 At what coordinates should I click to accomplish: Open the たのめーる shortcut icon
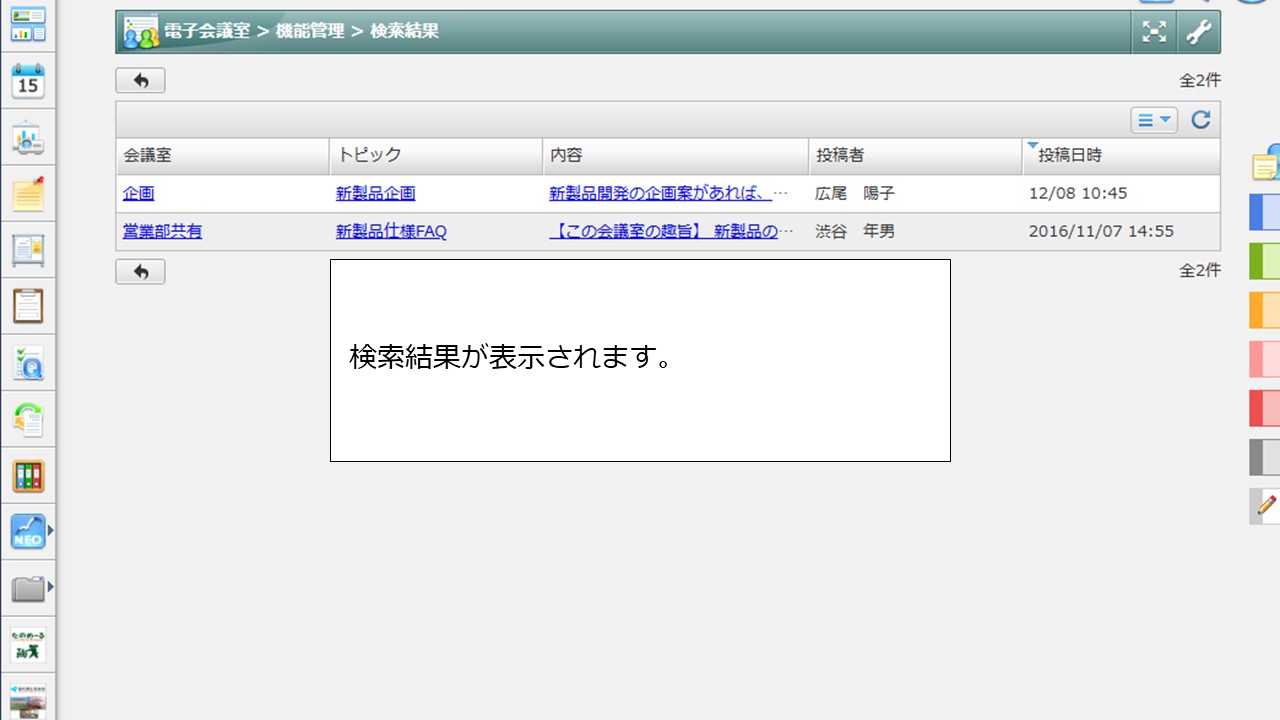[28, 645]
